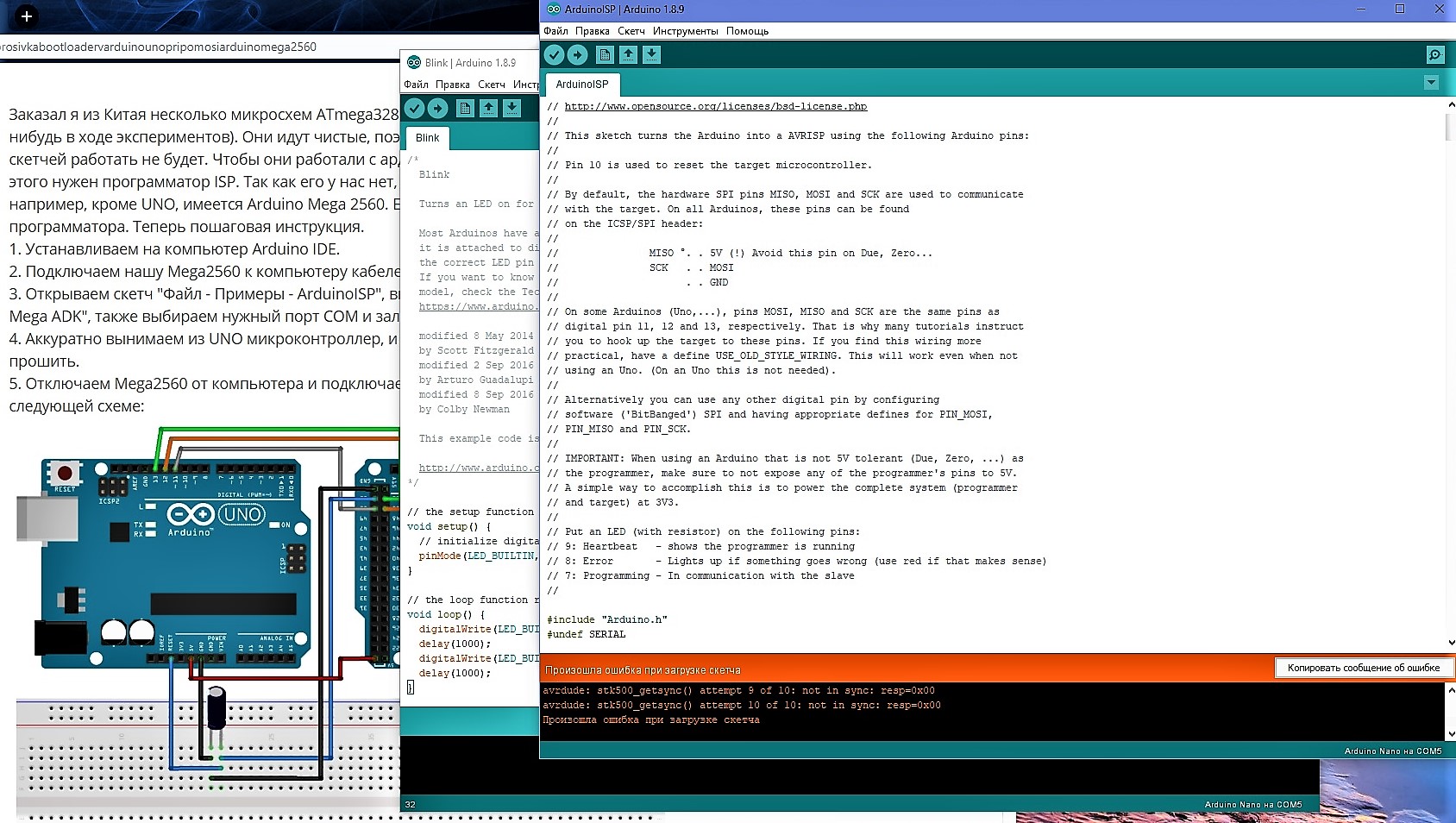Click 'Arduino Nano на COM5' in ArduinoISP status bar

point(1393,751)
